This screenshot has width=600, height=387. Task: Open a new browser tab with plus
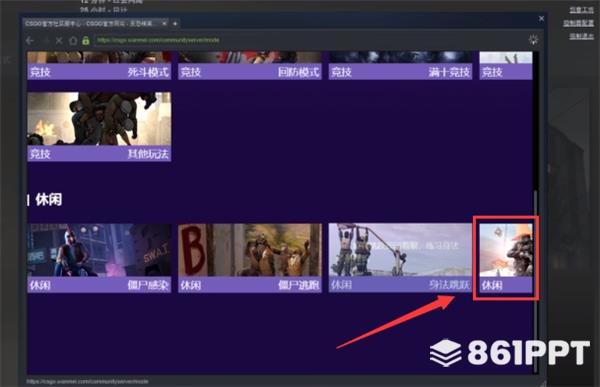(x=175, y=24)
